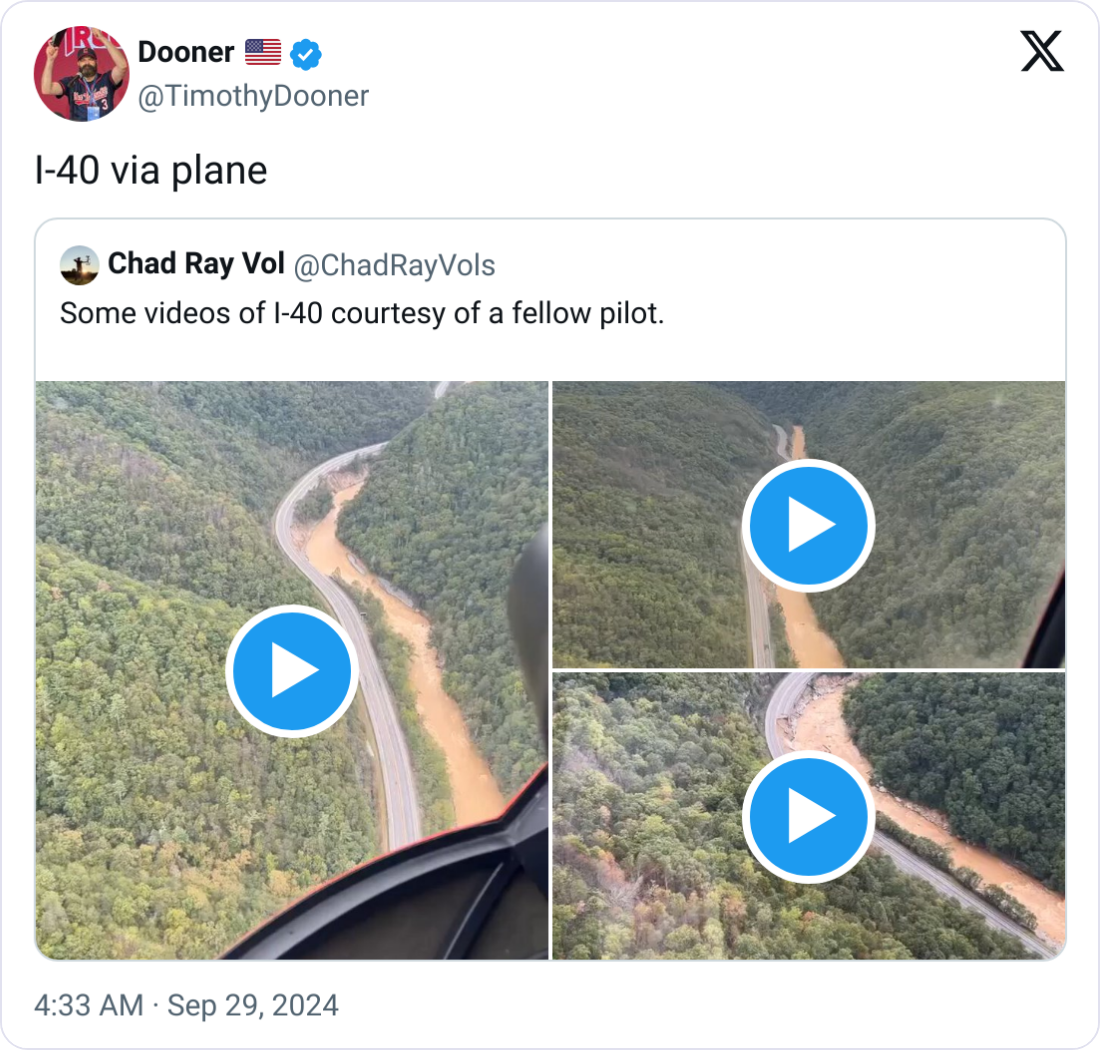Open Chad Ray Vol's small avatar
This screenshot has width=1100, height=1050.
pos(80,265)
